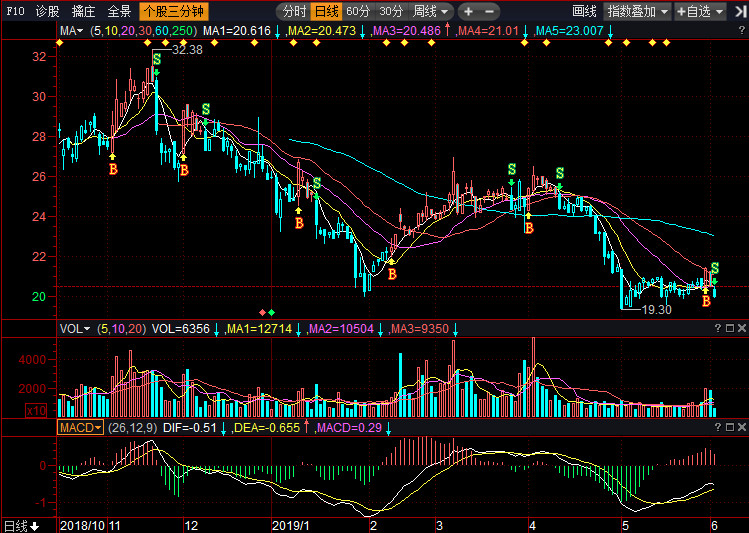Open the 周线 period dropdown

click(430, 12)
